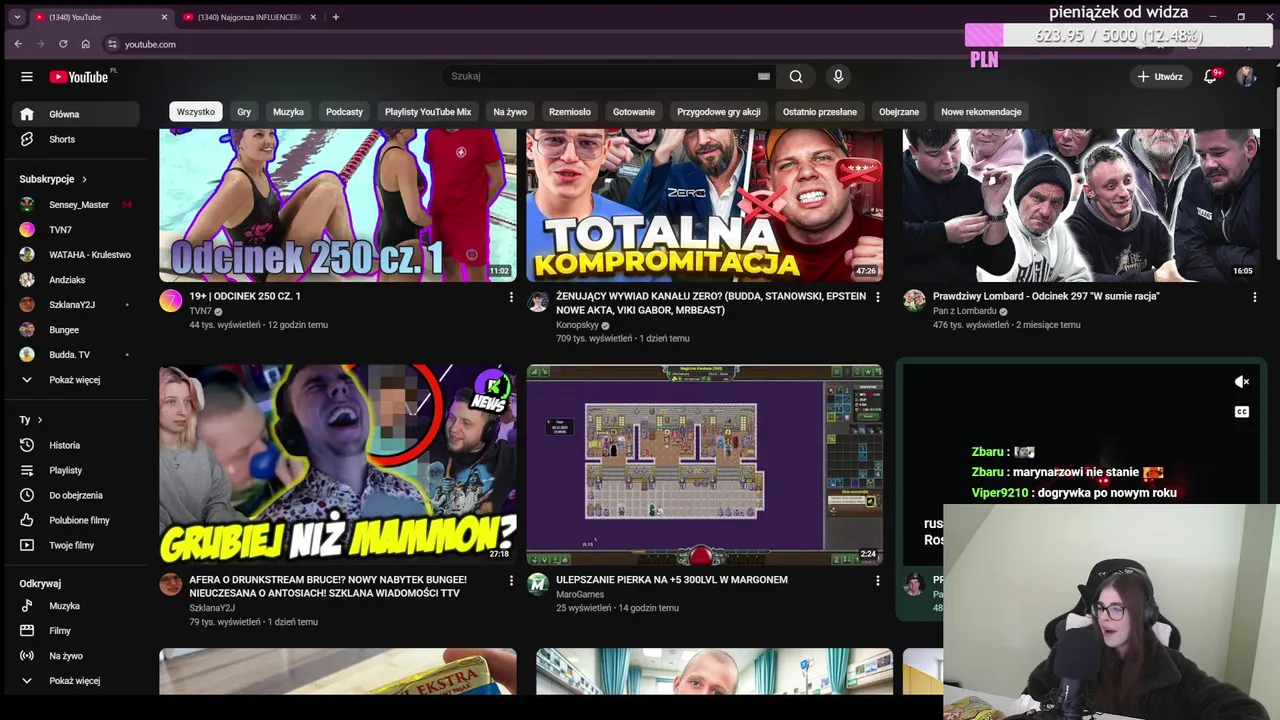
Task: Open options menu for Ulepszanie Pierka video
Action: click(x=878, y=580)
